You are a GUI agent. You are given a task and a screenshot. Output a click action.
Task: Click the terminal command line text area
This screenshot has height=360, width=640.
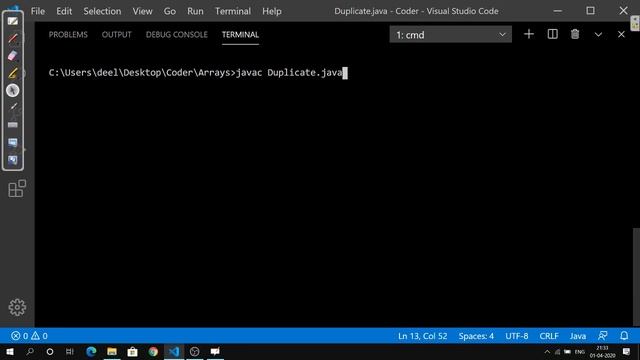point(198,73)
